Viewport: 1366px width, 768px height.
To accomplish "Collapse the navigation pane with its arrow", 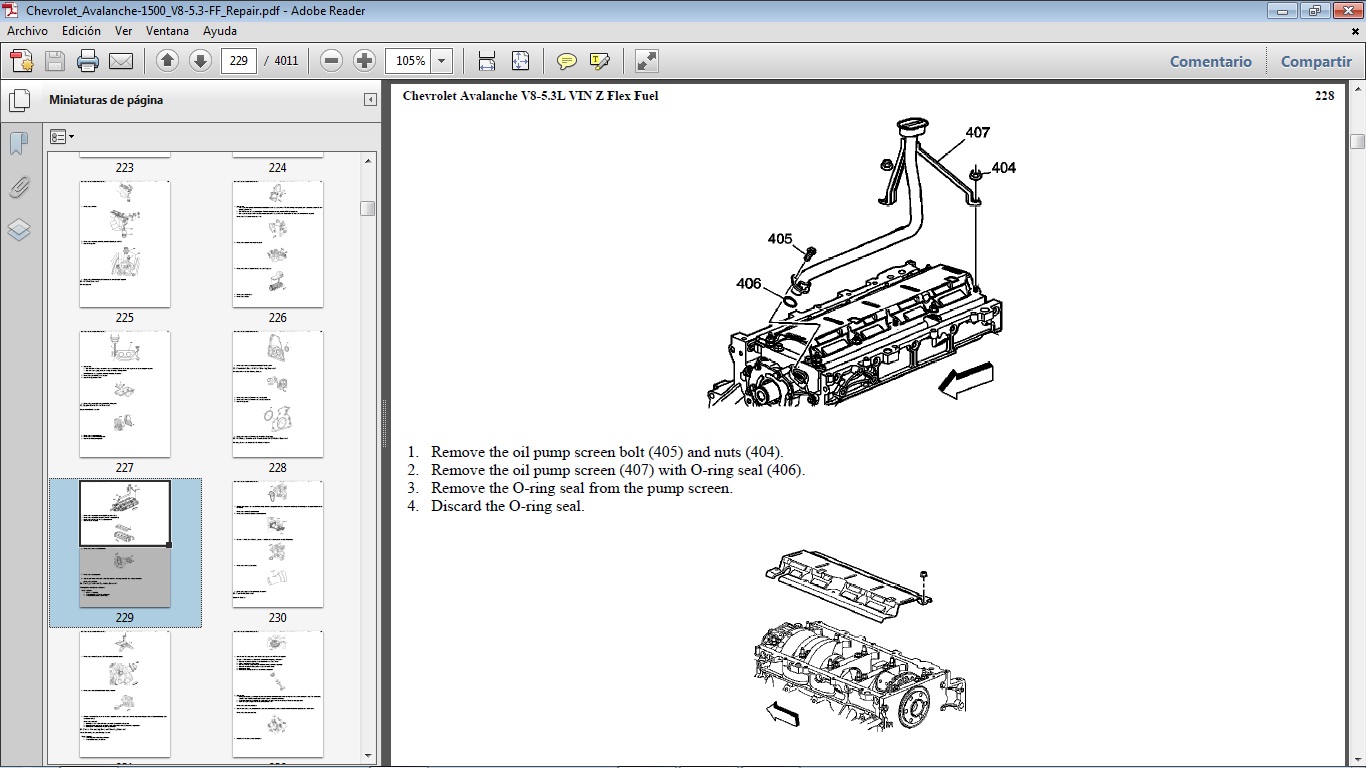I will click(x=369, y=99).
